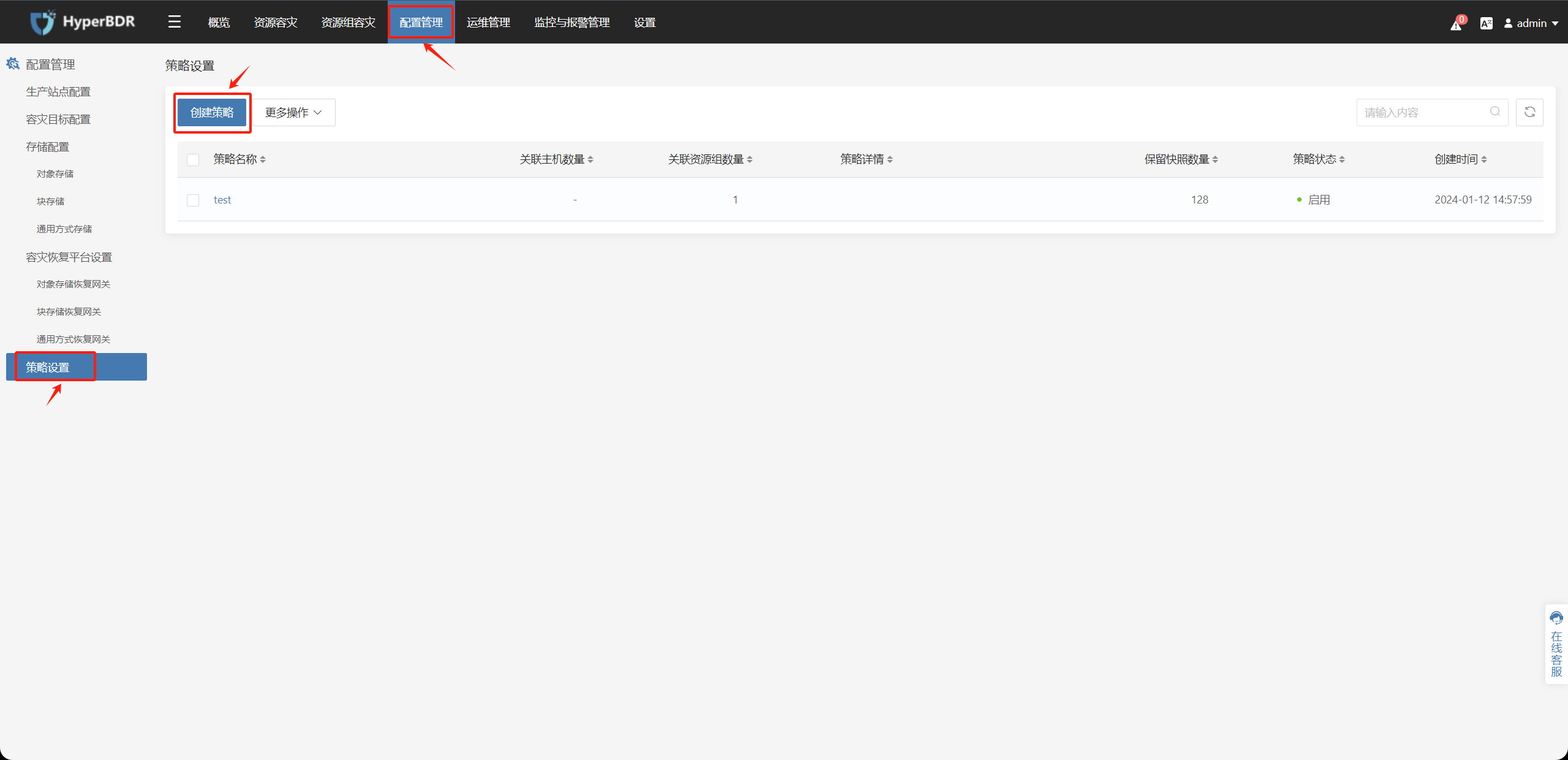Open 块存储 in sidebar
Screen dimensions: 1568x760
pyautogui.click(x=50, y=202)
